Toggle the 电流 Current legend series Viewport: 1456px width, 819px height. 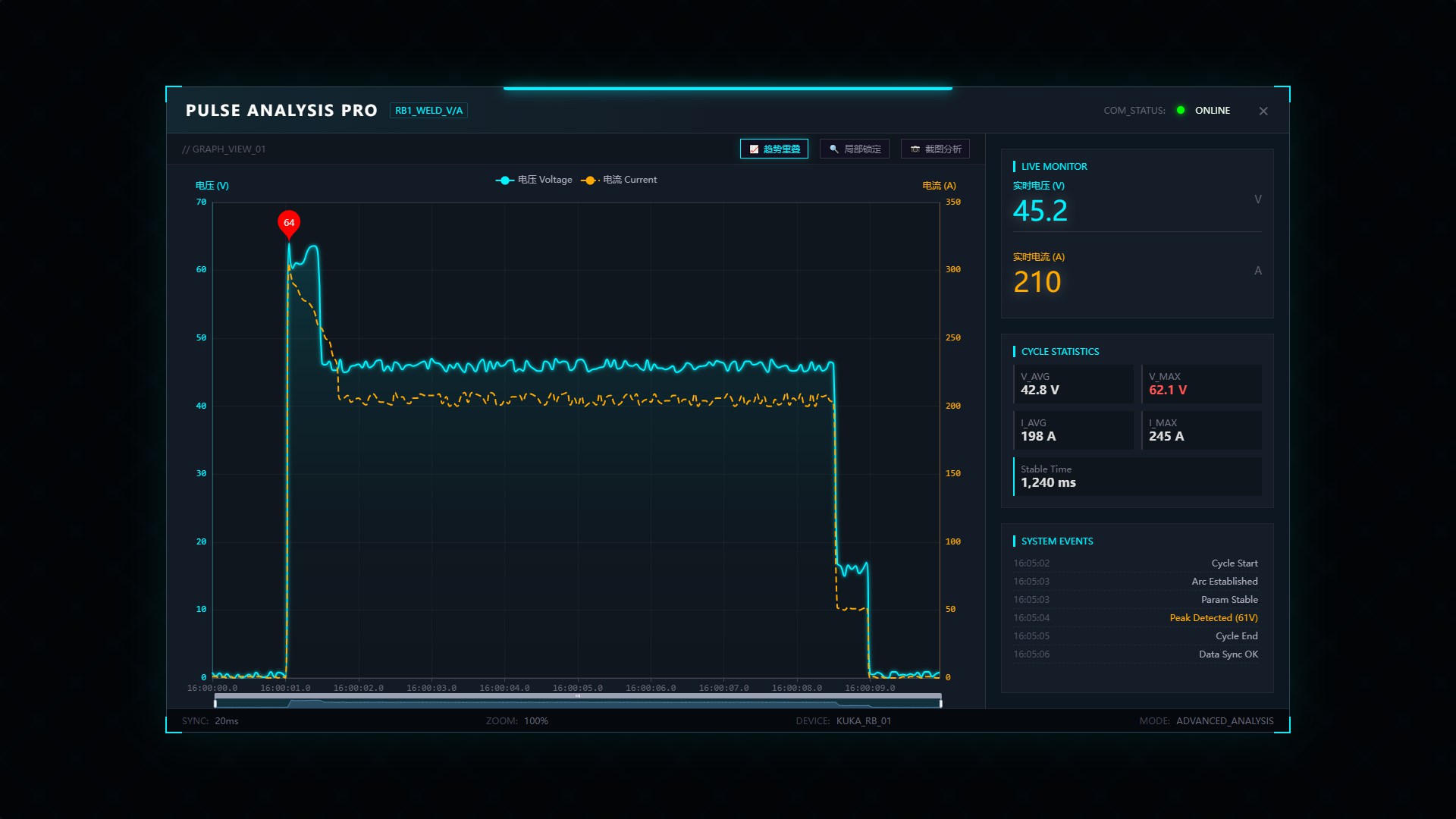[619, 180]
